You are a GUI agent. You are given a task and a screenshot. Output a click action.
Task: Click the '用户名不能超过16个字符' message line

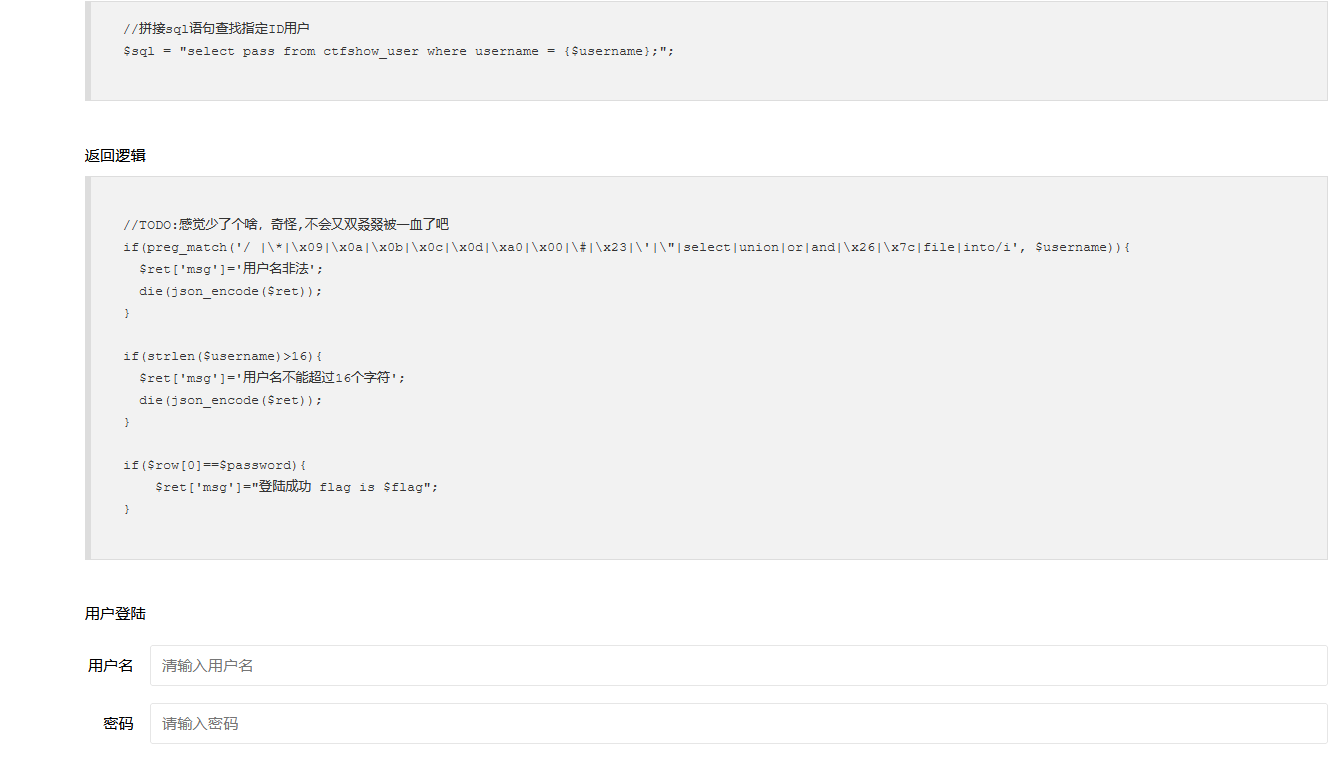click(x=273, y=378)
